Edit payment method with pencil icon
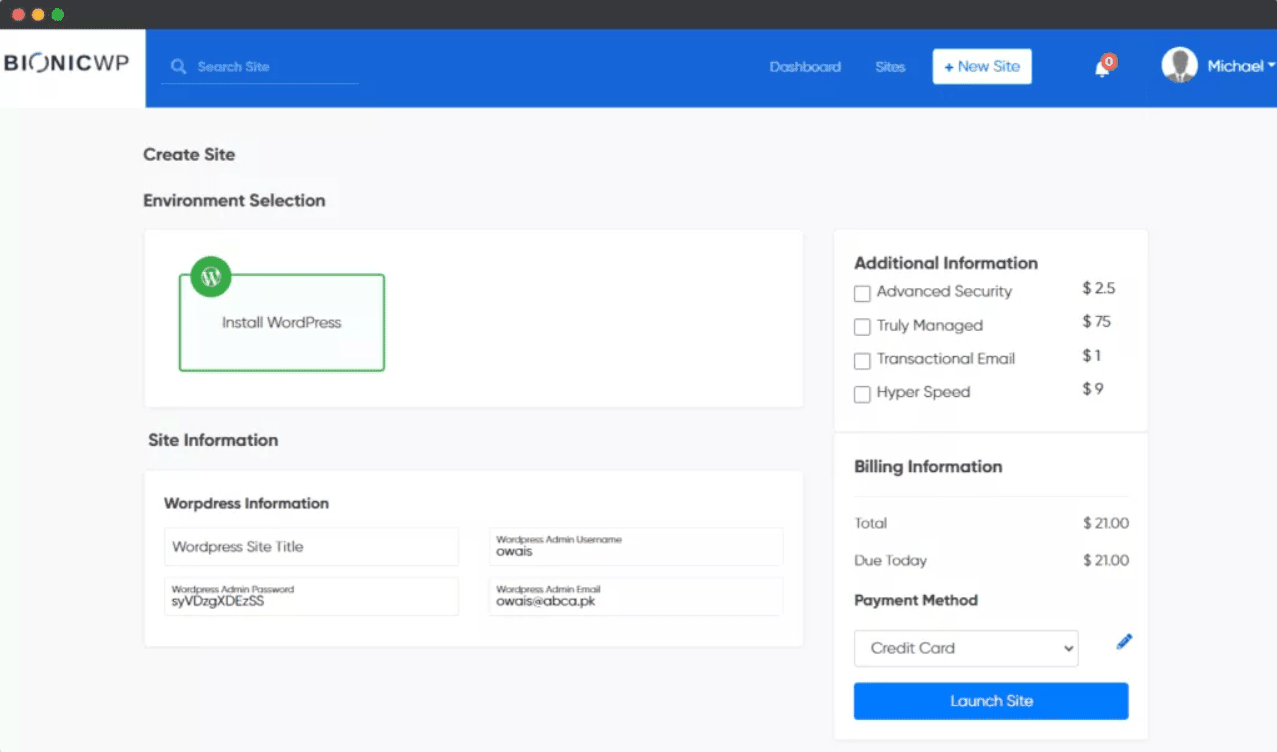Viewport: 1277px width, 752px height. pyautogui.click(x=1124, y=642)
